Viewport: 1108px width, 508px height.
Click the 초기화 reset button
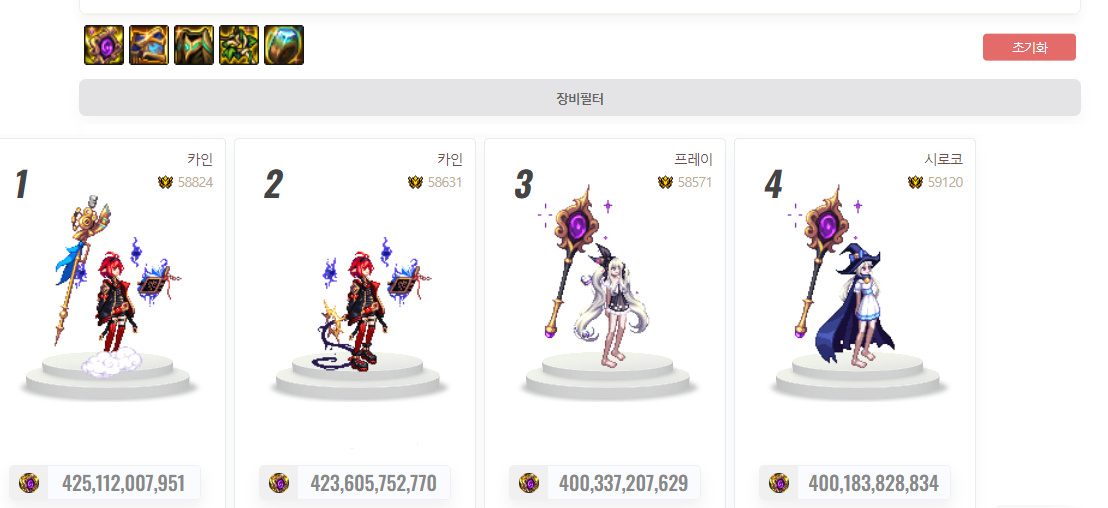1029,47
